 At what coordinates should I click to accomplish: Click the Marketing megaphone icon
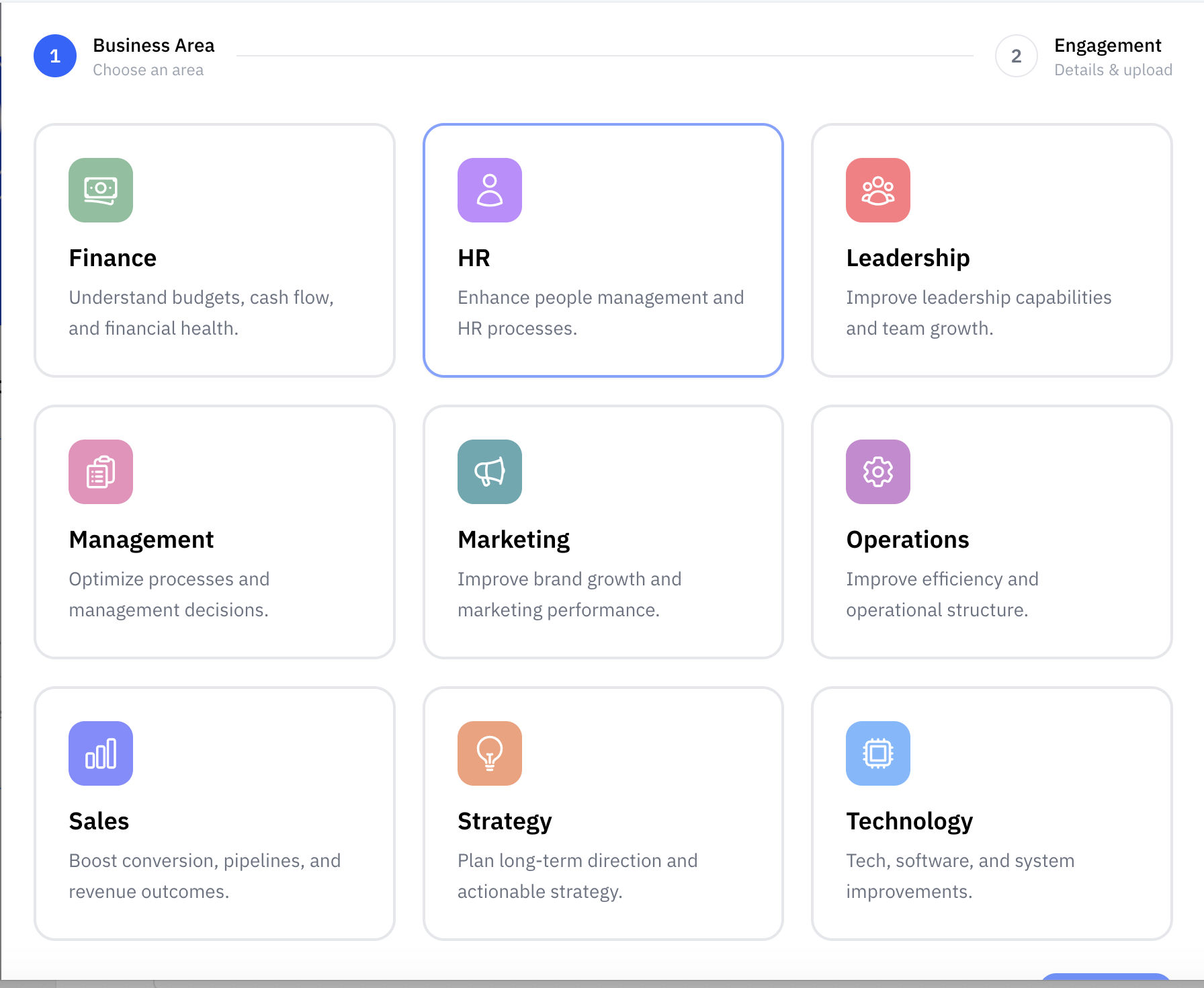pos(489,472)
